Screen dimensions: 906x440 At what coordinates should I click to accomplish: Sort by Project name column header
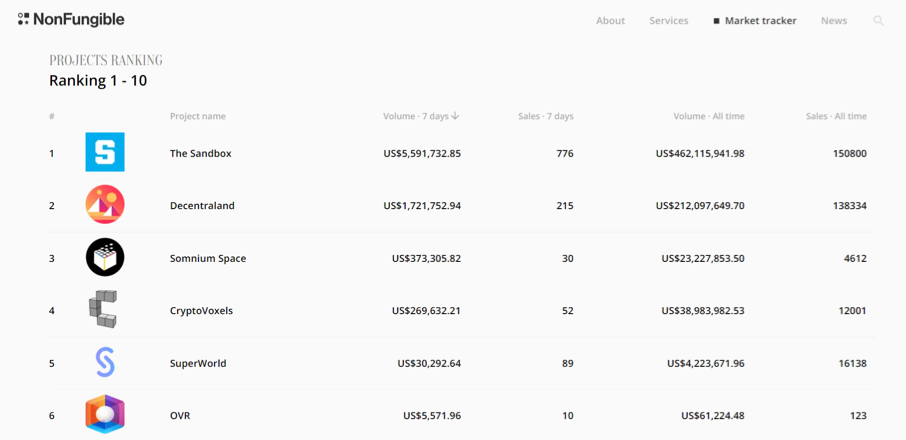pyautogui.click(x=198, y=116)
